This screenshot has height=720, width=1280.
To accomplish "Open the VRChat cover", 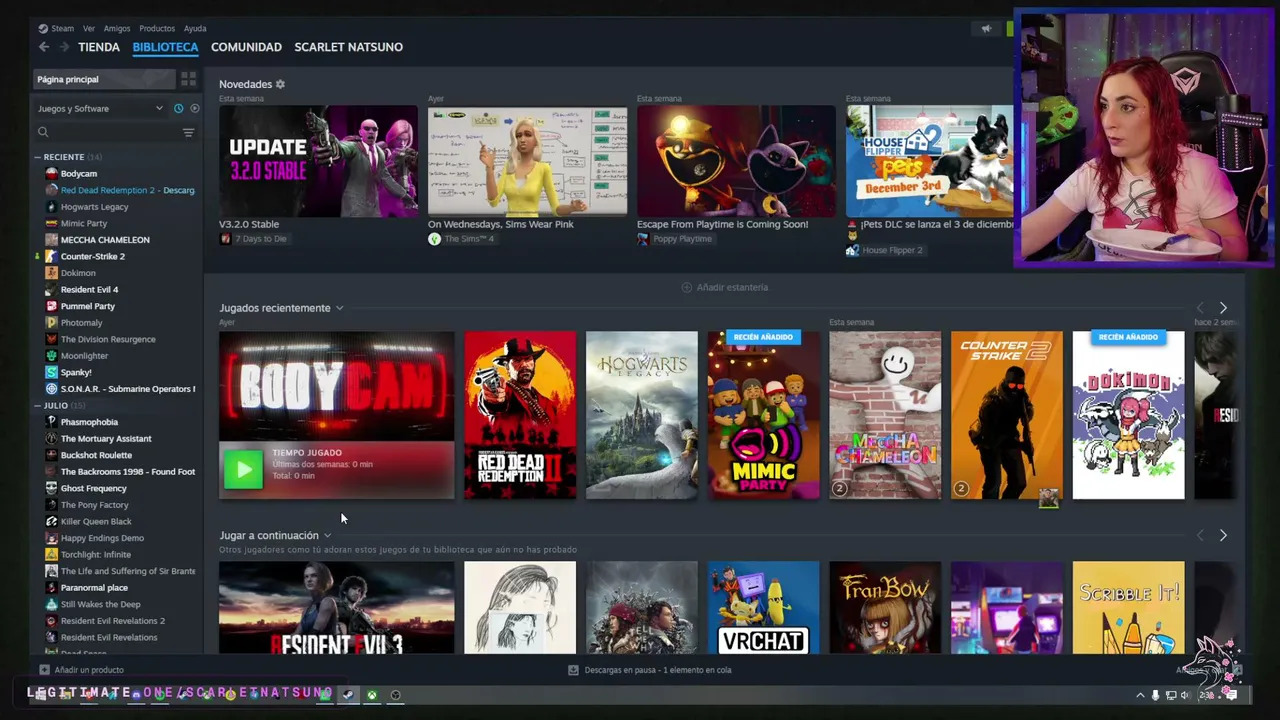I will coord(763,607).
